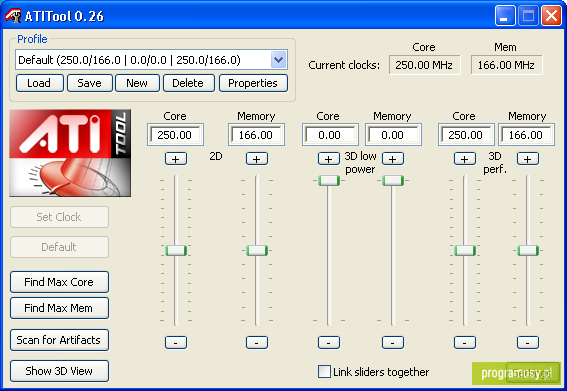Click the ATITool title bar icon

[x=13, y=16]
